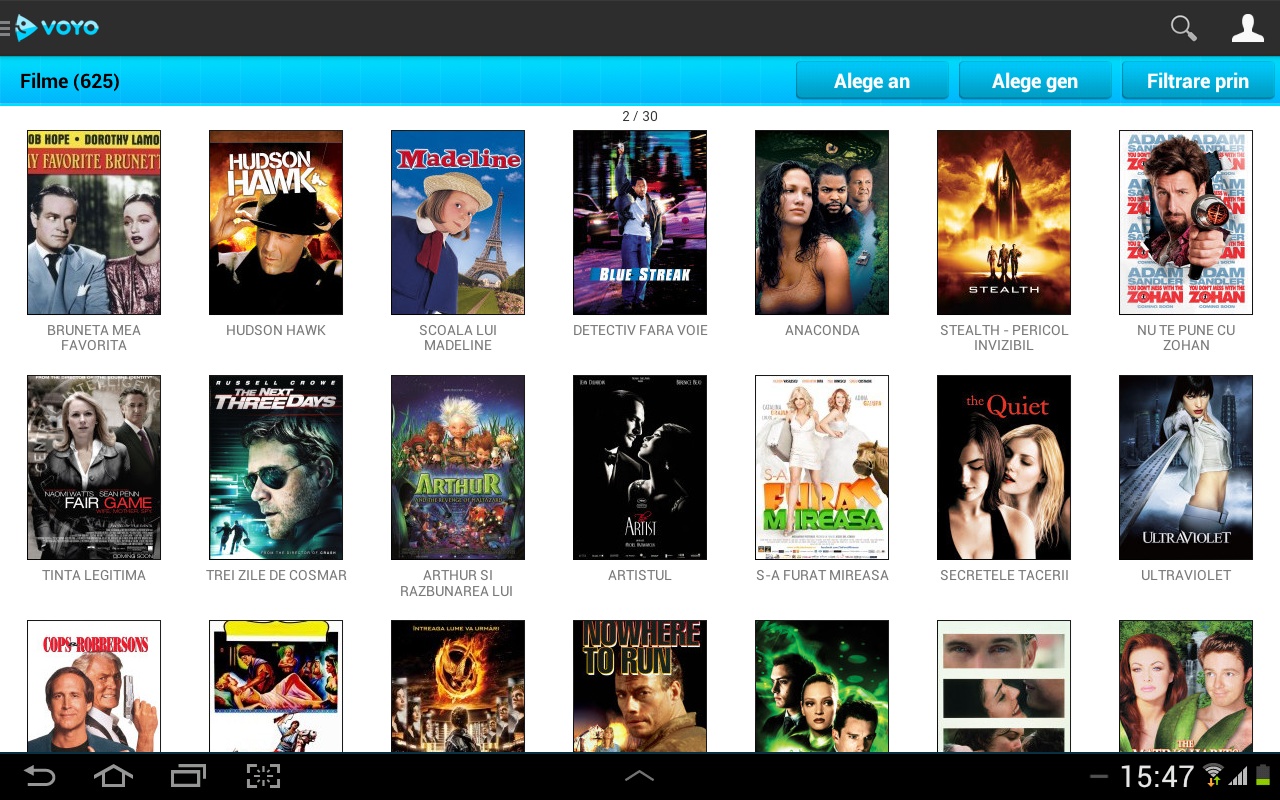Expand the bottom bar up chevron

640,776
